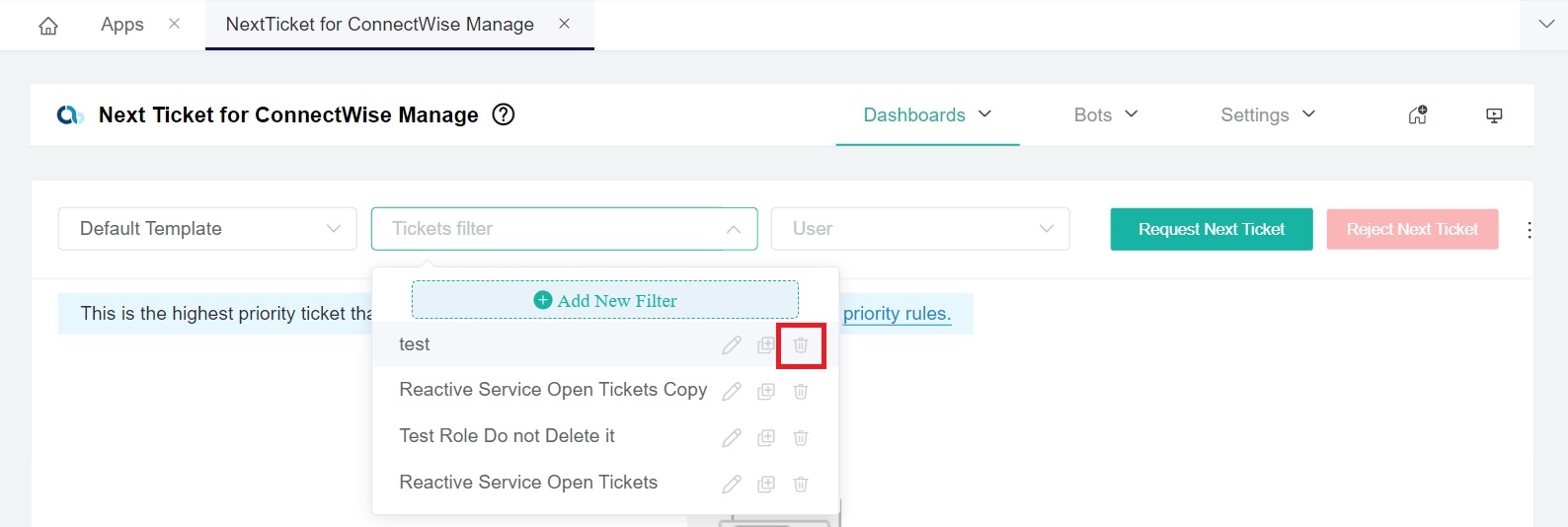Delete the "Test Role Do not Delete it" filter

801,437
